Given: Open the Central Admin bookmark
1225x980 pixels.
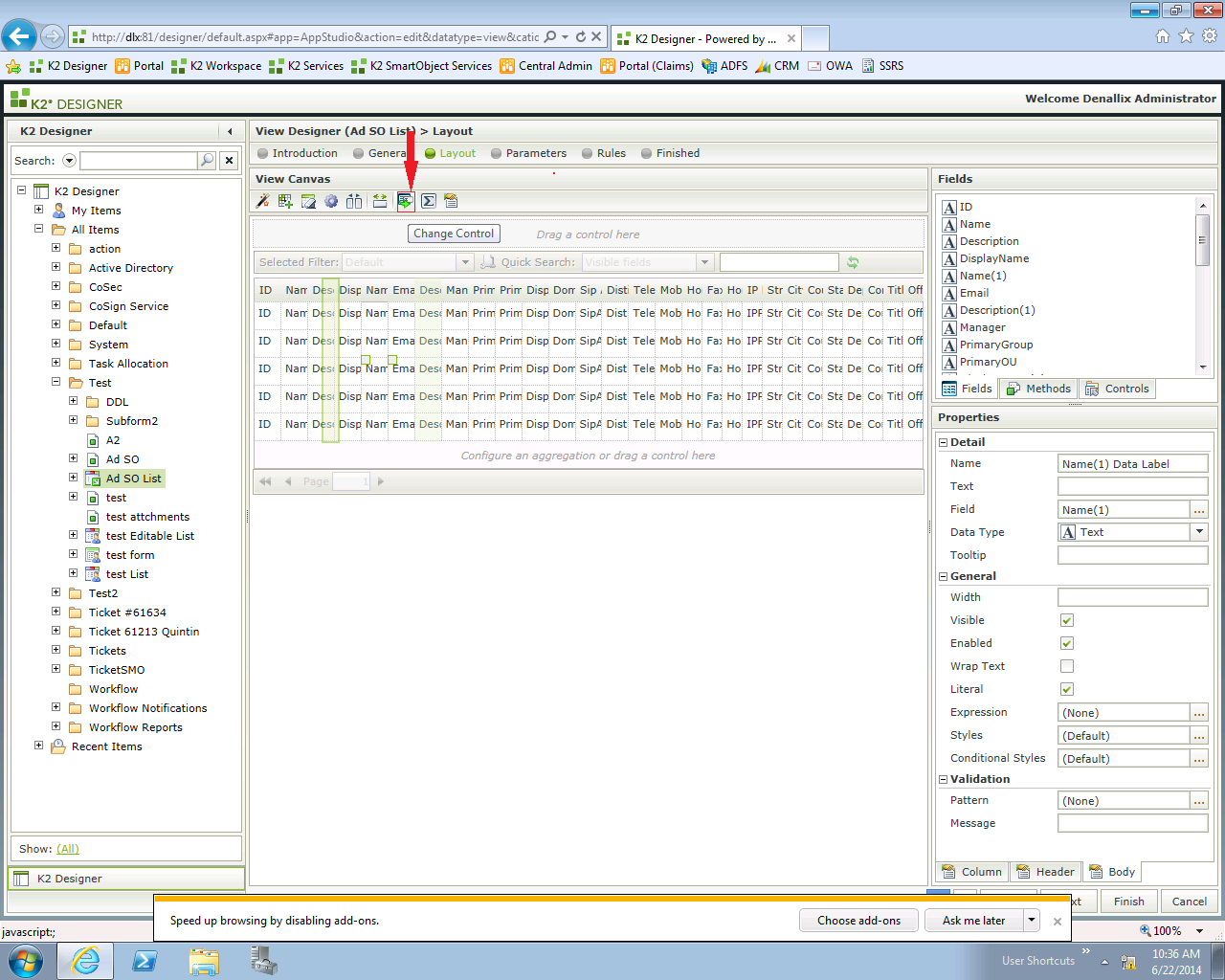Looking at the screenshot, I should coord(546,66).
